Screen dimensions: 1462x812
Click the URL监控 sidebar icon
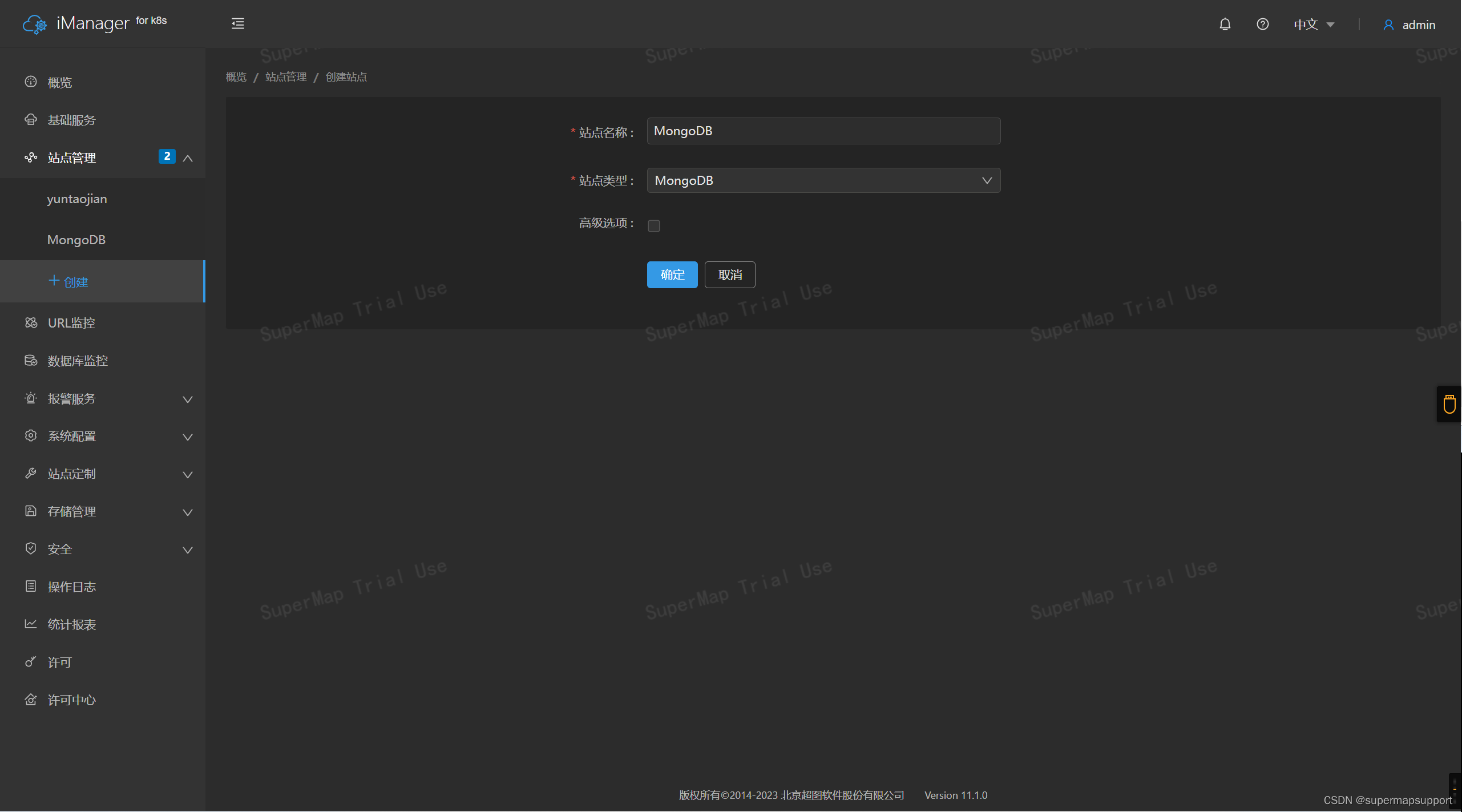[x=31, y=322]
